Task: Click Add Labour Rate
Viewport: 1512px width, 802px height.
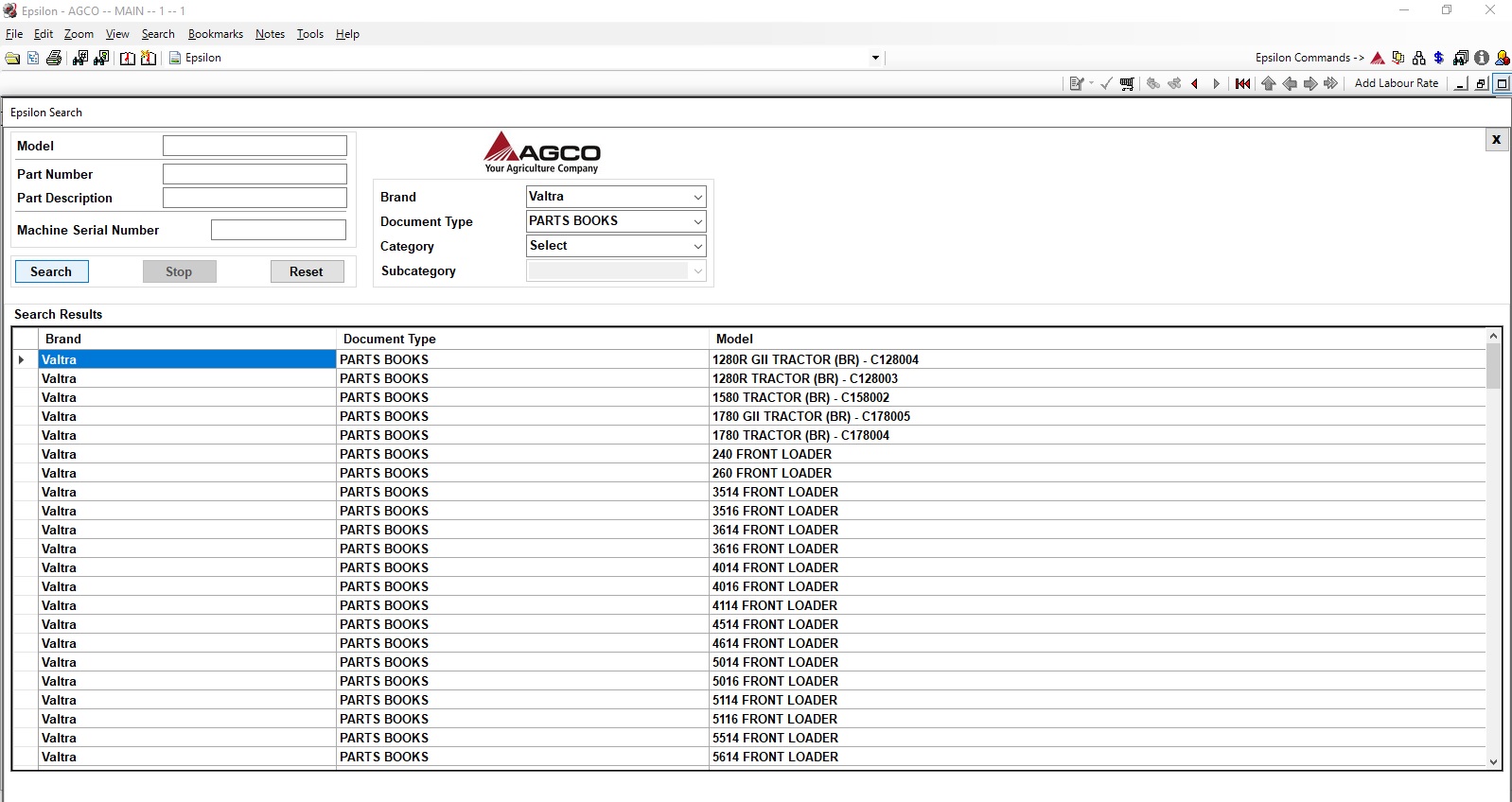Action: click(1397, 83)
